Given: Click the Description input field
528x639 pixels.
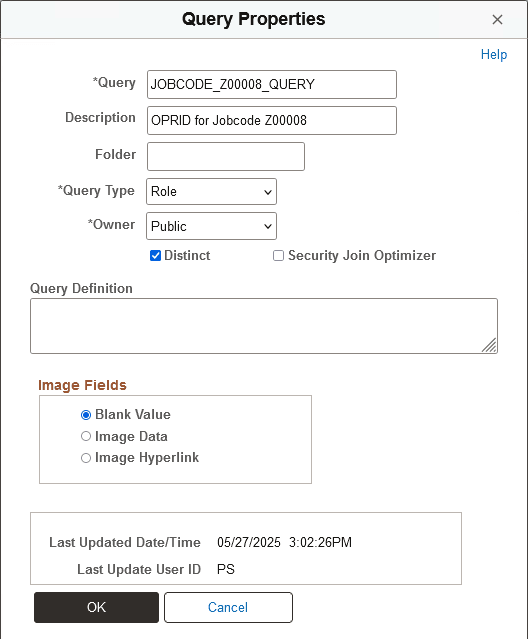Looking at the screenshot, I should (272, 120).
